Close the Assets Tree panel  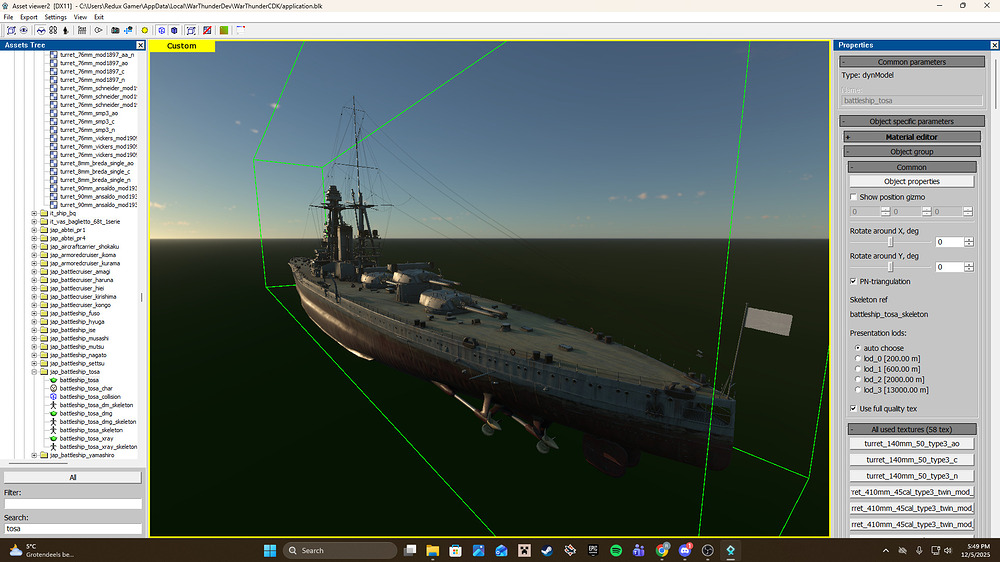pyautogui.click(x=140, y=45)
